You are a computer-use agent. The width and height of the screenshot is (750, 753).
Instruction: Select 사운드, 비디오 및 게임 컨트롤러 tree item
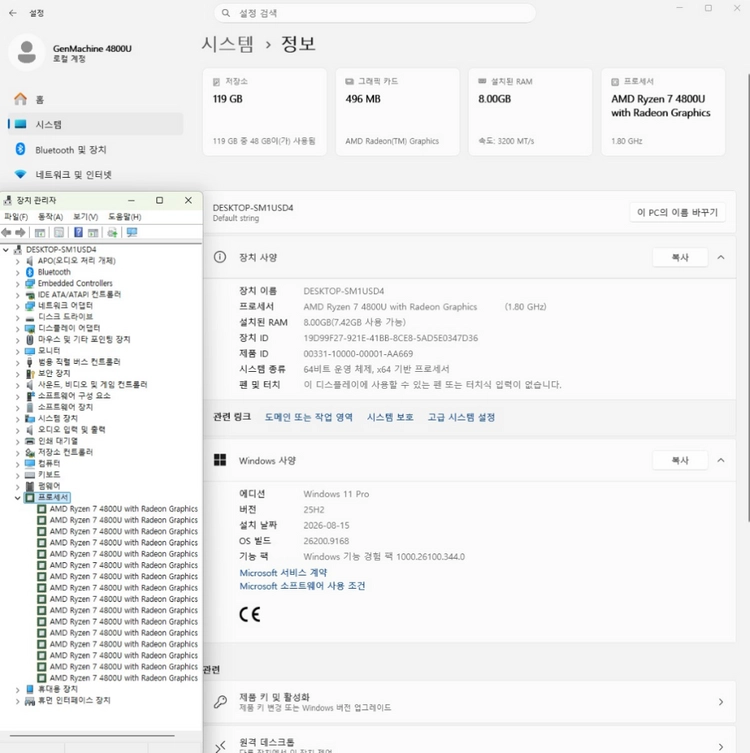coord(92,385)
